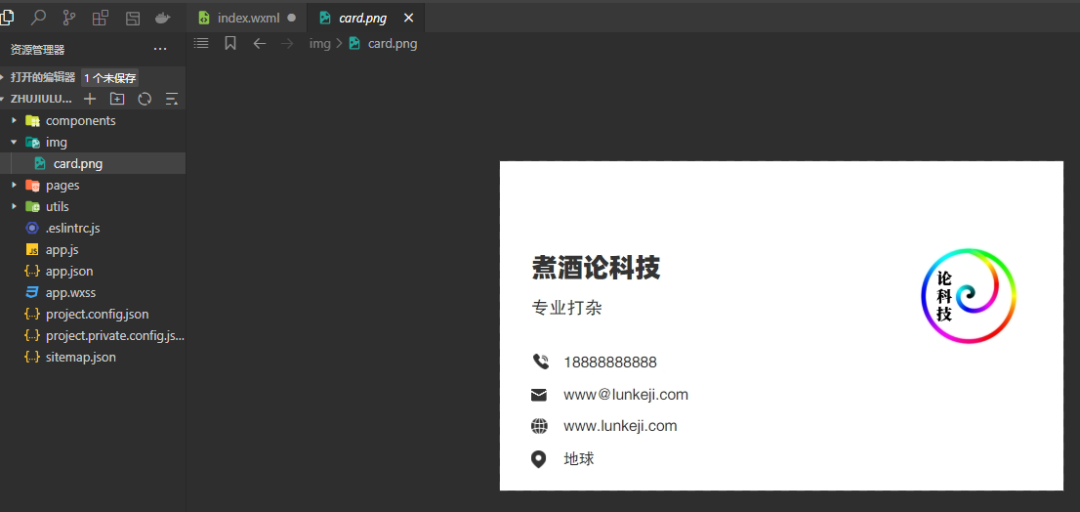
Task: Click the New Folder icon
Action: tap(117, 99)
